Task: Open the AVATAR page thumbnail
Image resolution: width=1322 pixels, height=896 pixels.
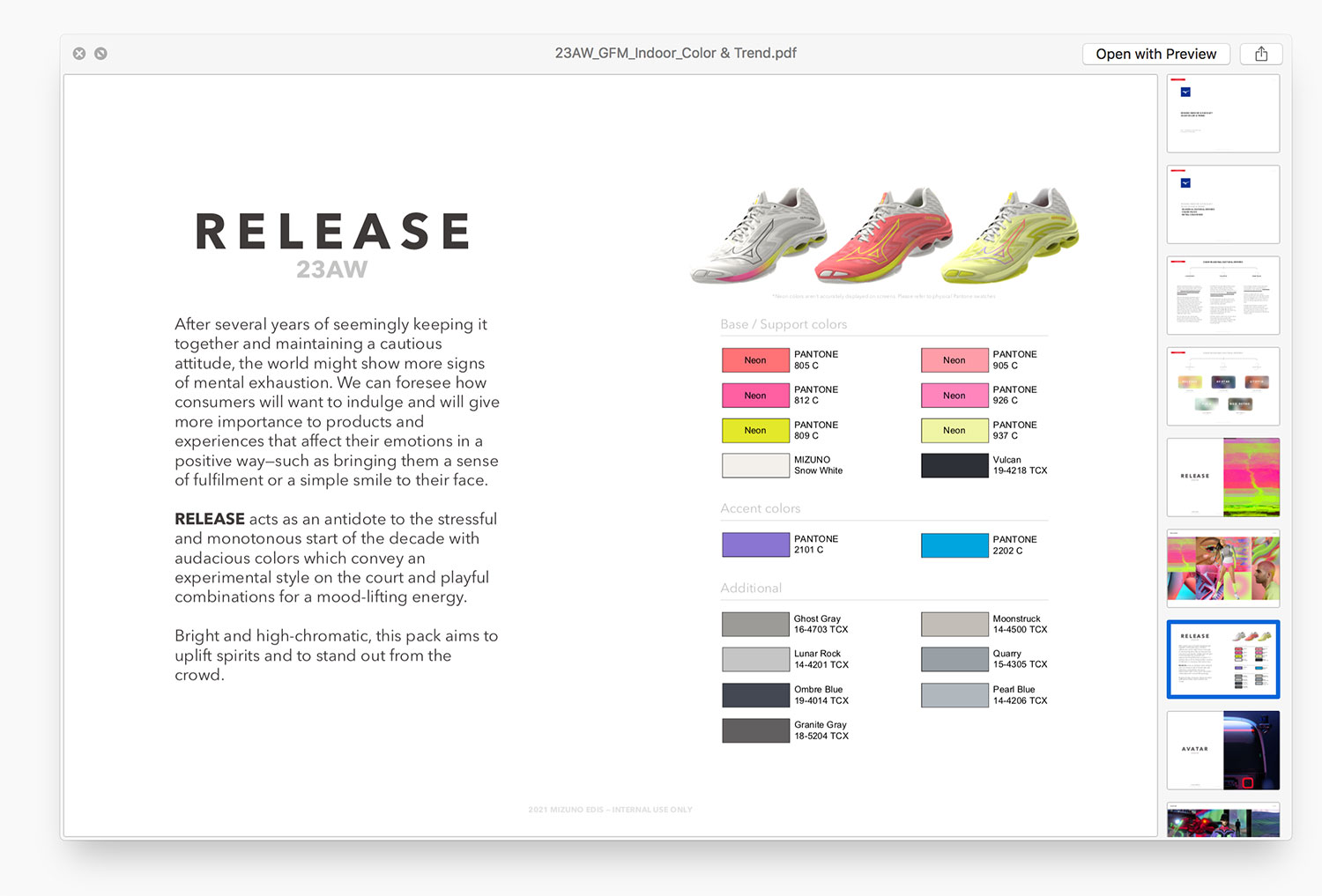Action: coord(1222,750)
